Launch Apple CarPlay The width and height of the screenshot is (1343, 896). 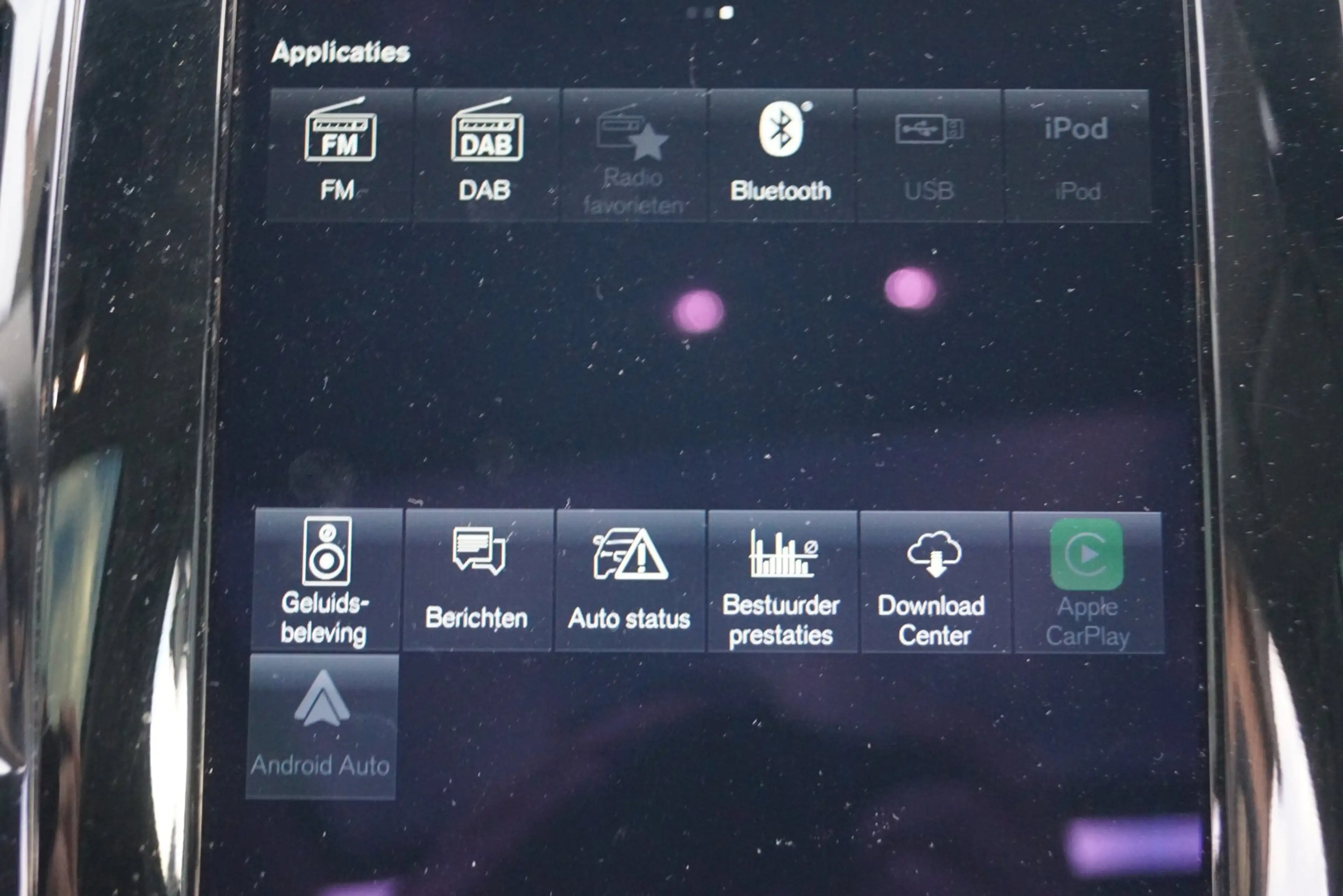pos(1087,583)
